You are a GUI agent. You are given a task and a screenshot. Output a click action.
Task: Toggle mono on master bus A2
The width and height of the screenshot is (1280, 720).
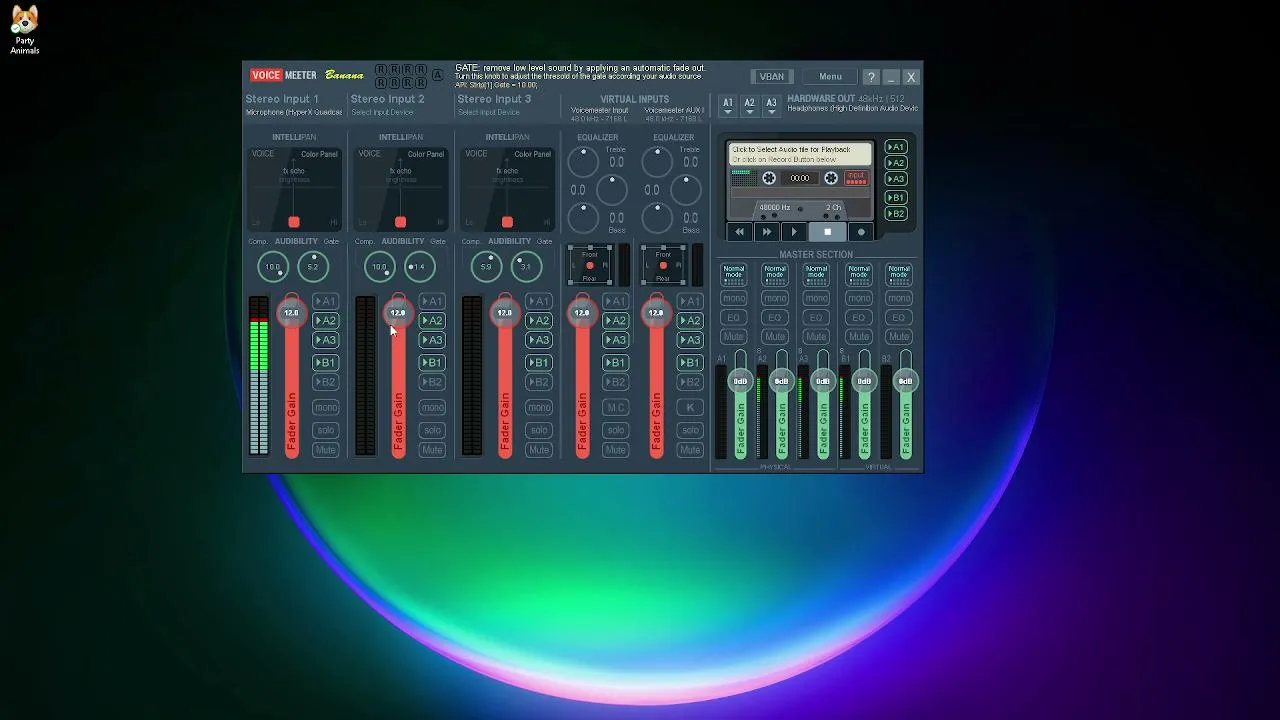(775, 299)
